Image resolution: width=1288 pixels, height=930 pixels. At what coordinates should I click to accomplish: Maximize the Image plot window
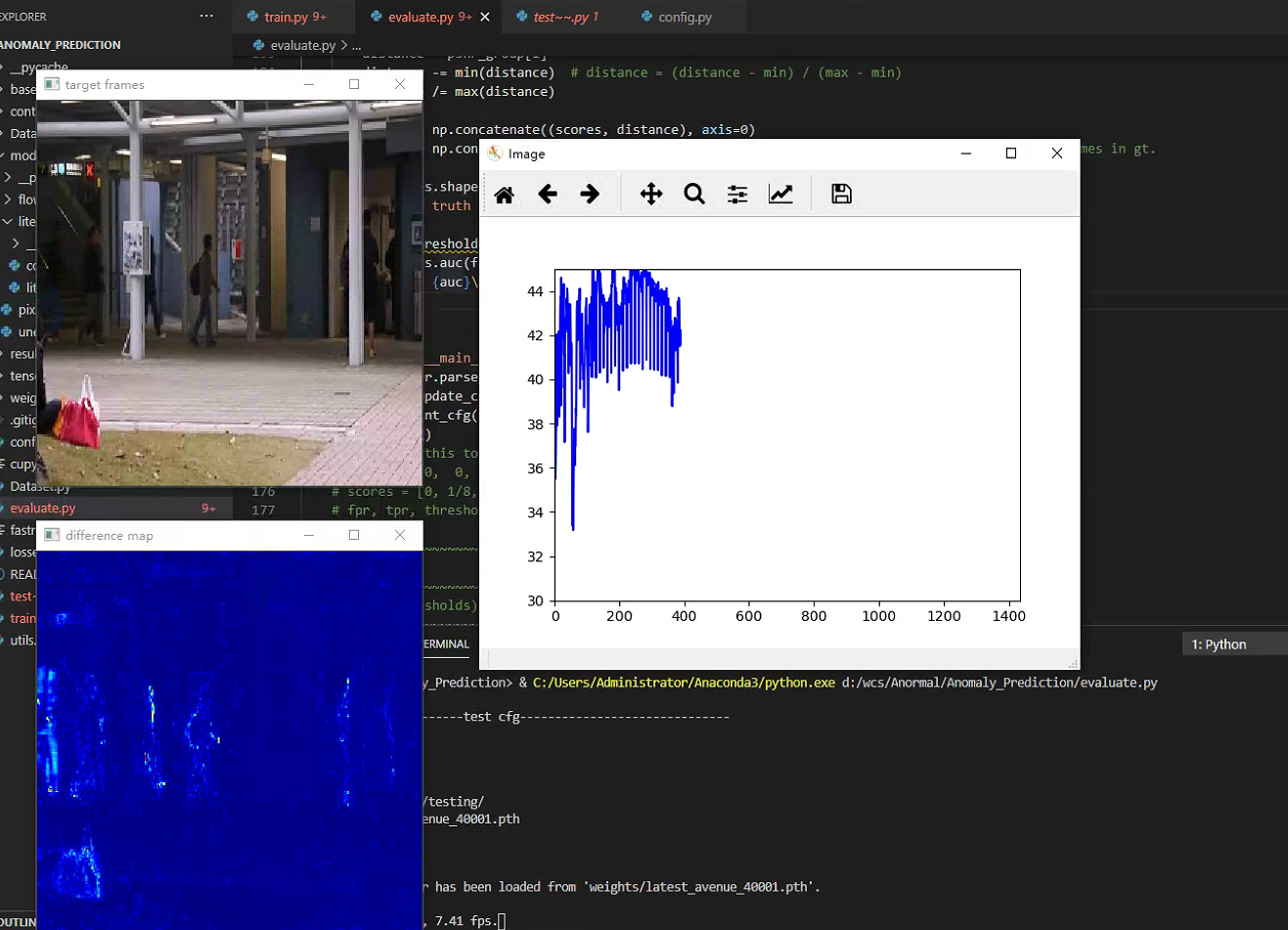pos(1011,154)
